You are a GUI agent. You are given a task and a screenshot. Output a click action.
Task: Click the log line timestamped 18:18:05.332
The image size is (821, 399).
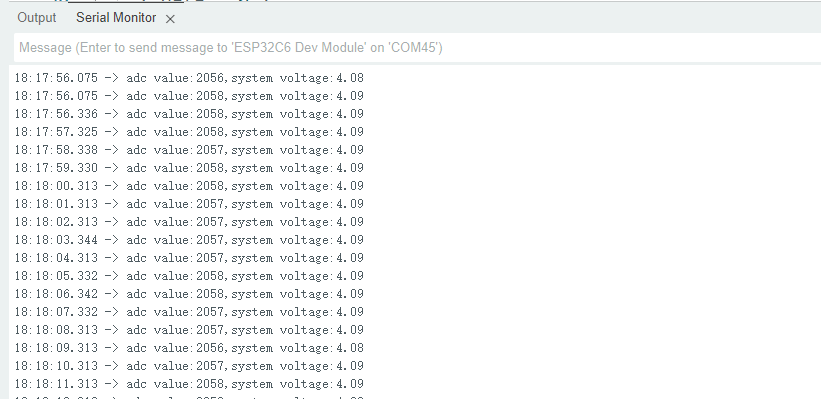pyautogui.click(x=189, y=276)
